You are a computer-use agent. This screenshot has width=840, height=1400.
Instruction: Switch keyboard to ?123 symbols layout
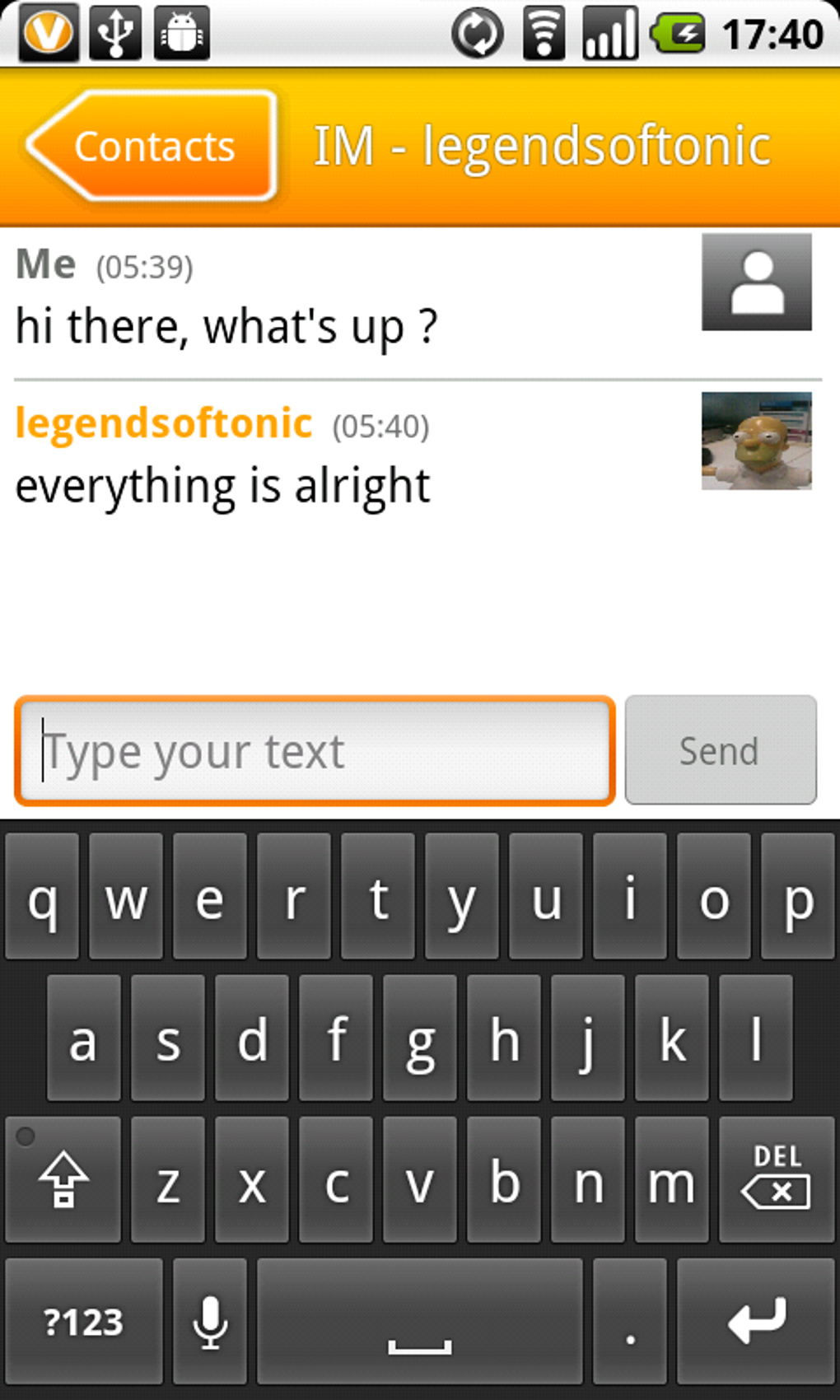coord(84,1321)
